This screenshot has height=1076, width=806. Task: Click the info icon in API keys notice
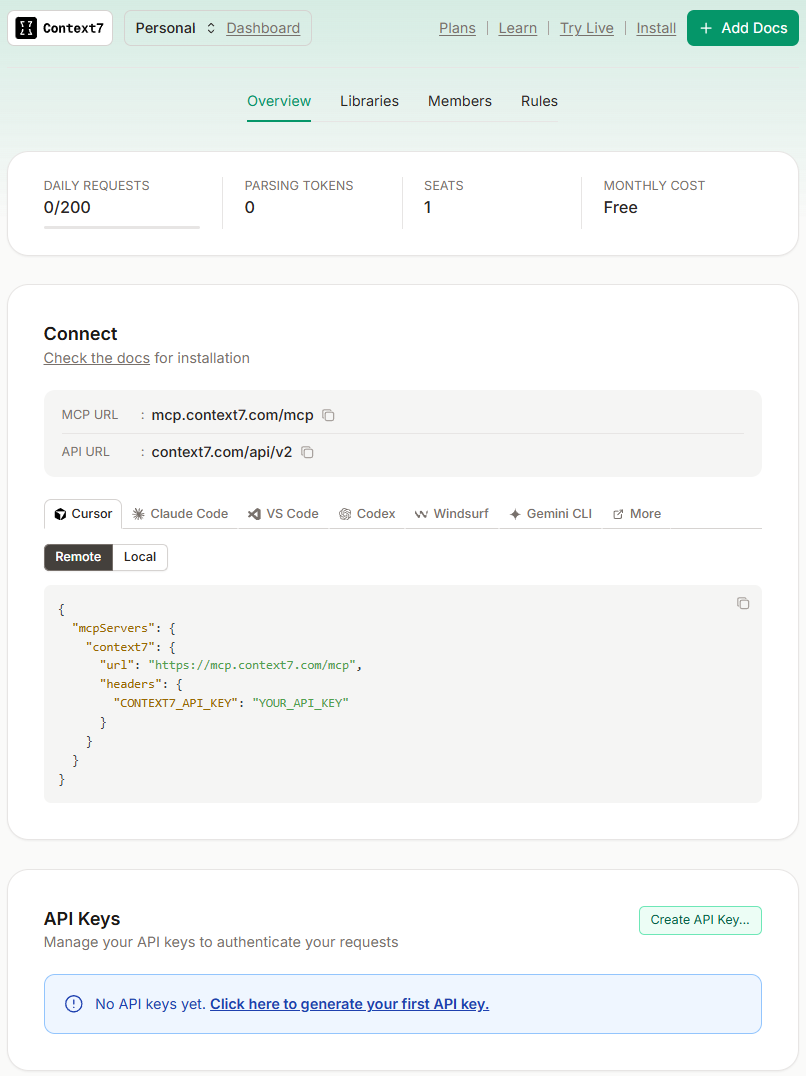coord(73,1004)
